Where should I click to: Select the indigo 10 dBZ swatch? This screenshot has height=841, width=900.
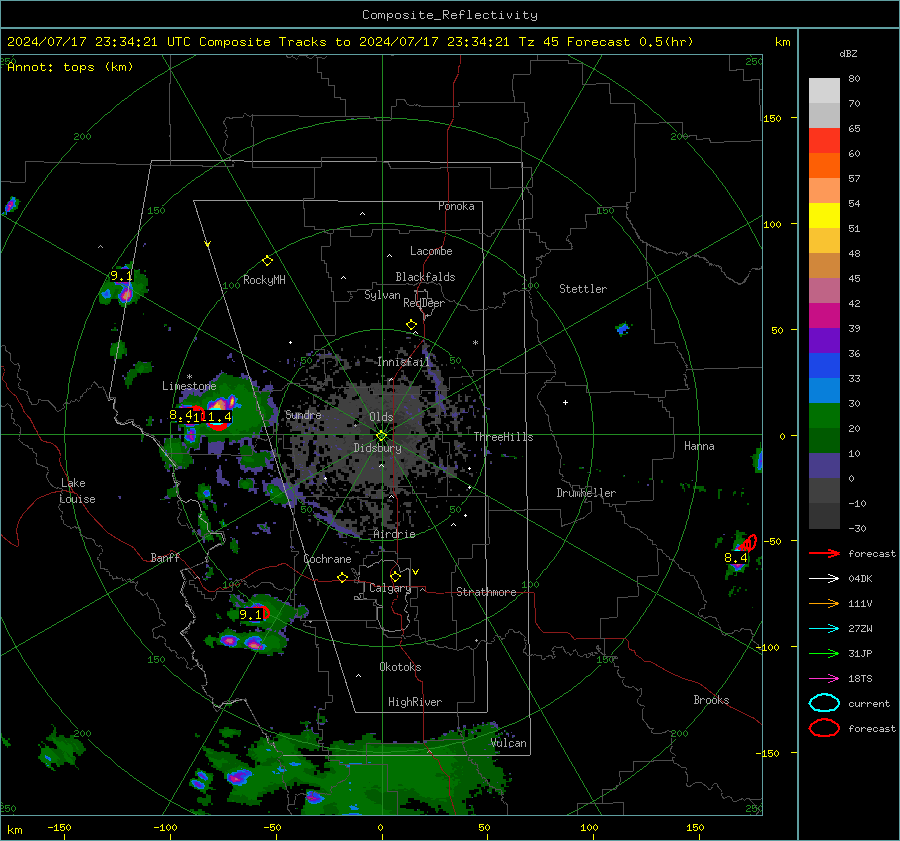click(x=824, y=466)
